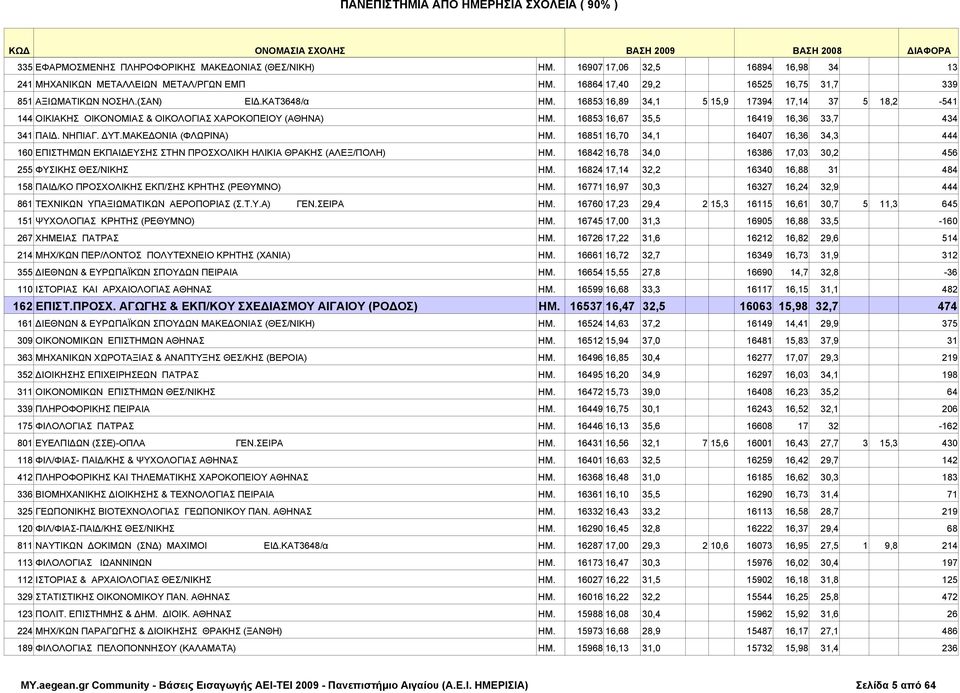This screenshot has height=693, width=960.
Task: Click the page title ΠΑΝΕΠΙΣΤΗΜΙΑ ΑΠΟ ΗΜΕΡΗΣΙΑ ΣΧΟΛΕΙΑ
Action: [x=479, y=5]
